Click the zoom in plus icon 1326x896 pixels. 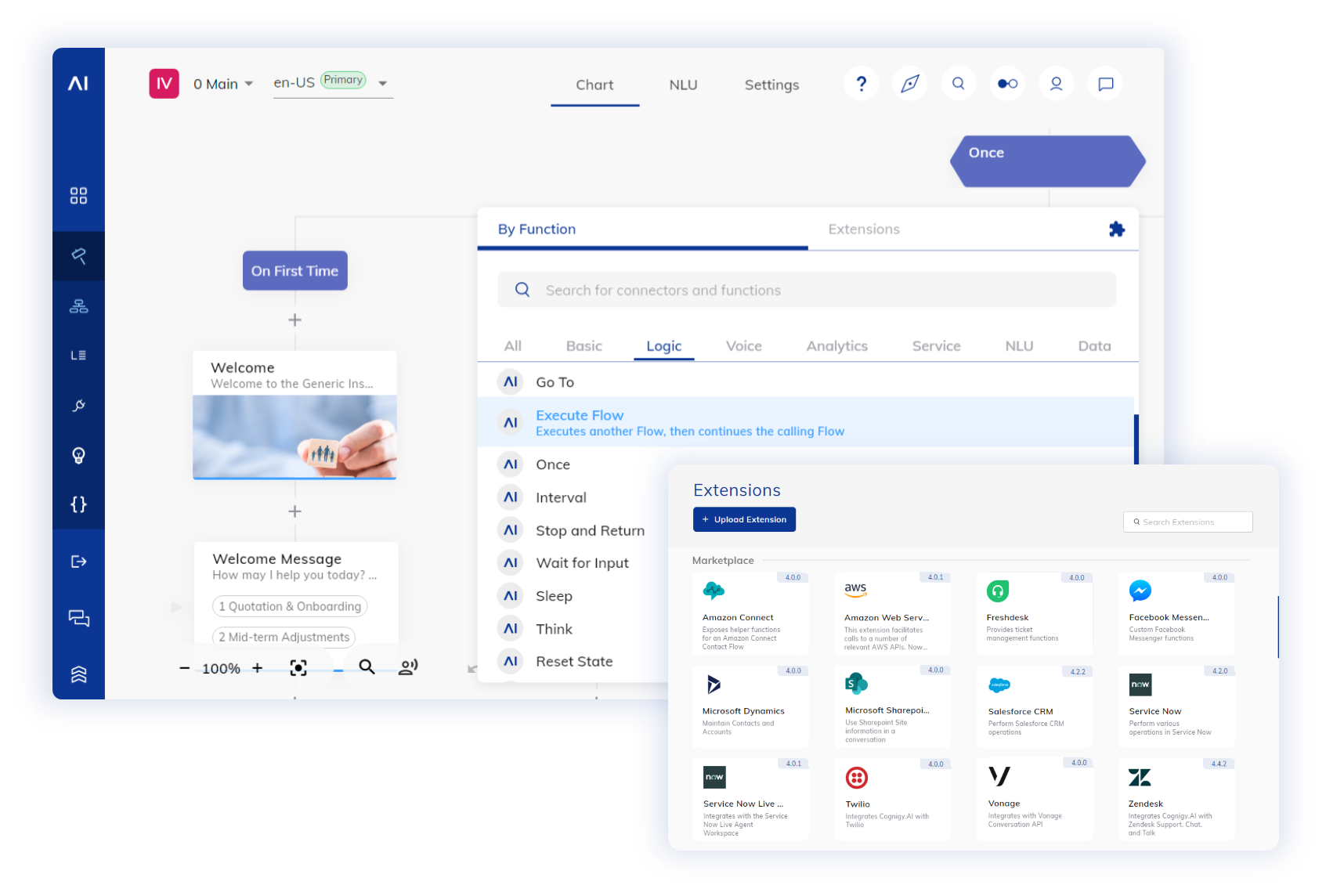point(257,668)
